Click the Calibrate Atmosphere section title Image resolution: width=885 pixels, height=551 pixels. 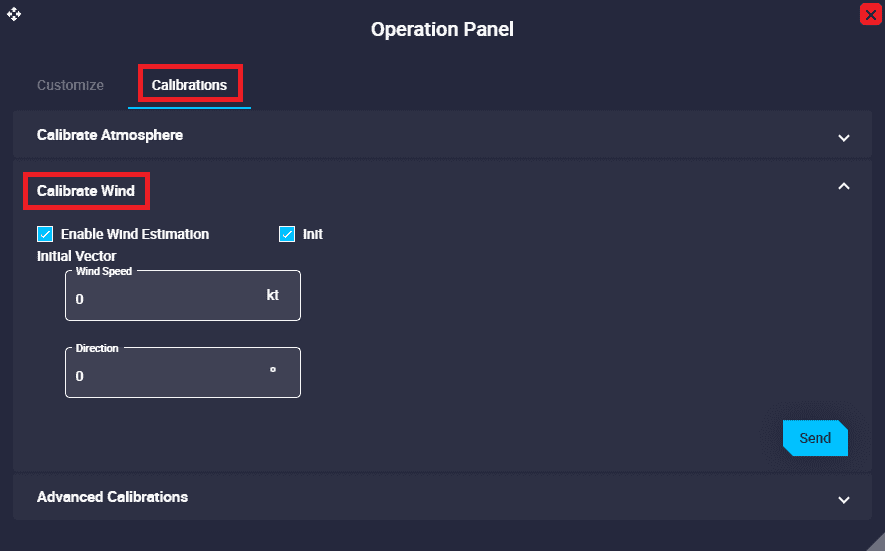click(x=110, y=135)
